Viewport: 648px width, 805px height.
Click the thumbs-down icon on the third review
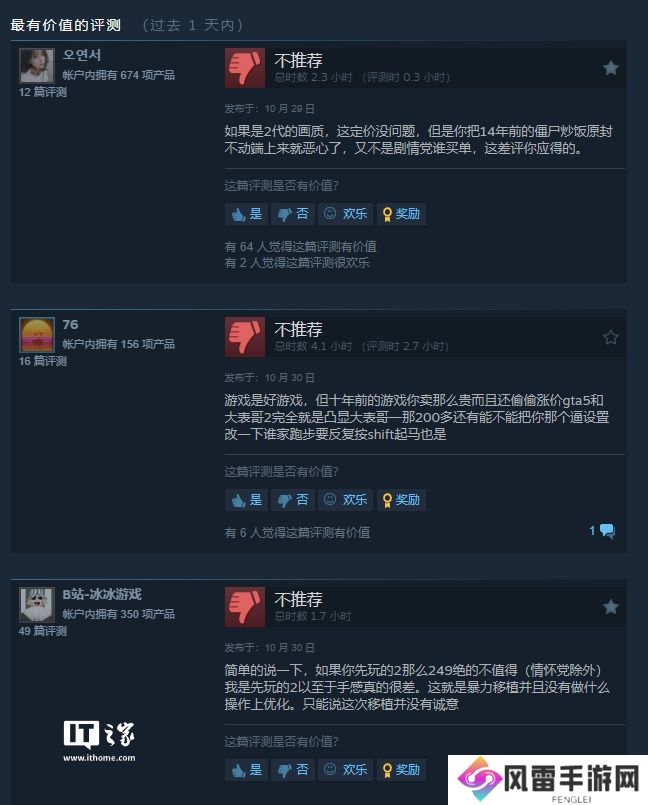click(x=245, y=607)
